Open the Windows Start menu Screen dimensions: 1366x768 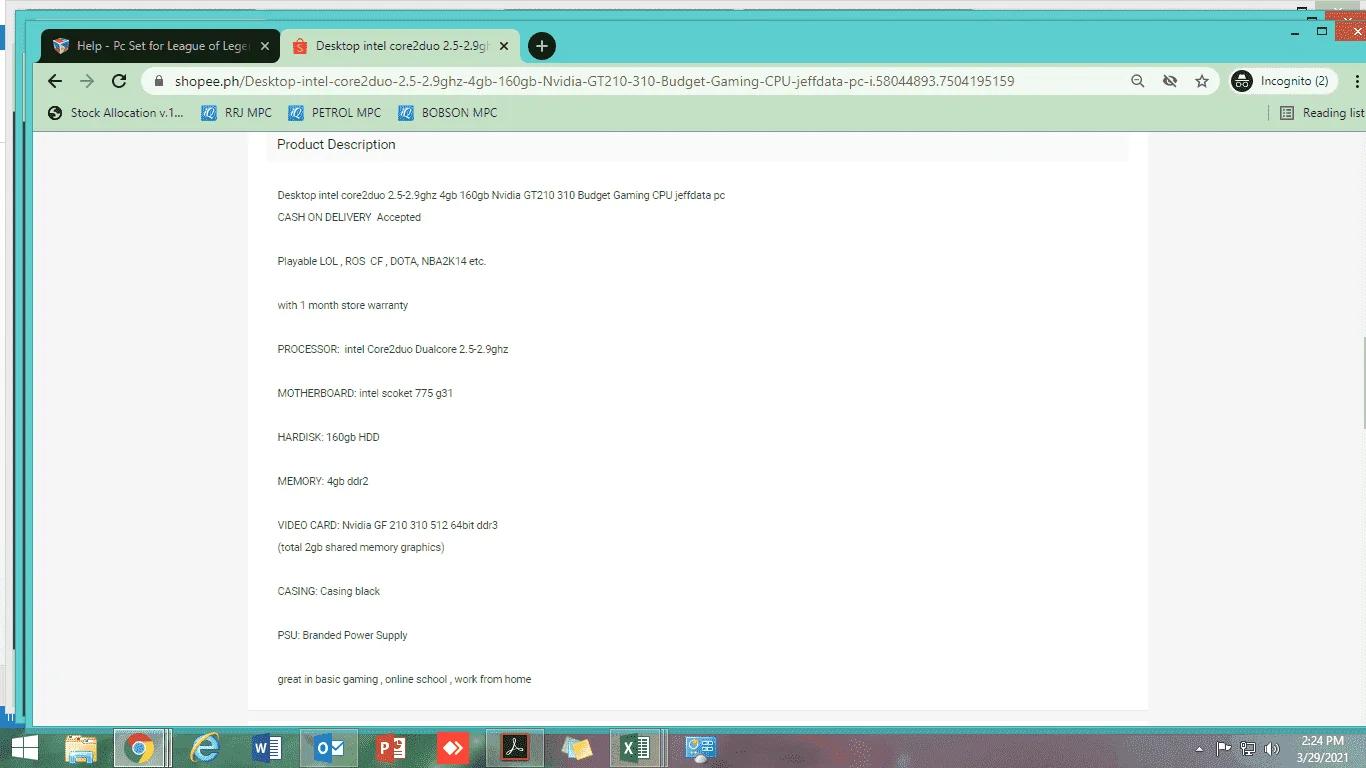click(24, 748)
